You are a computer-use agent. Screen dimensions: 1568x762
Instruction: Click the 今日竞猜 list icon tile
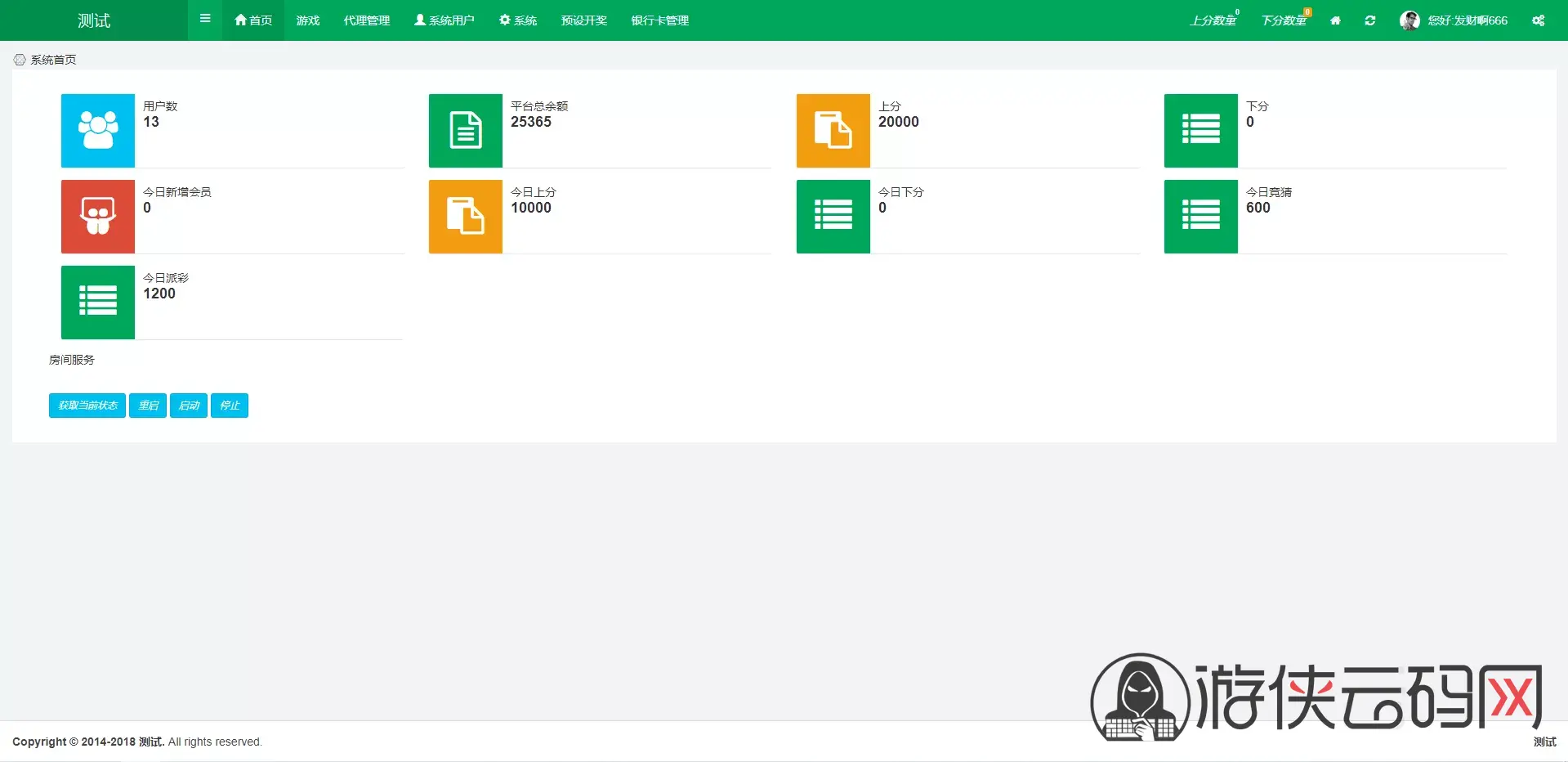pyautogui.click(x=1201, y=217)
